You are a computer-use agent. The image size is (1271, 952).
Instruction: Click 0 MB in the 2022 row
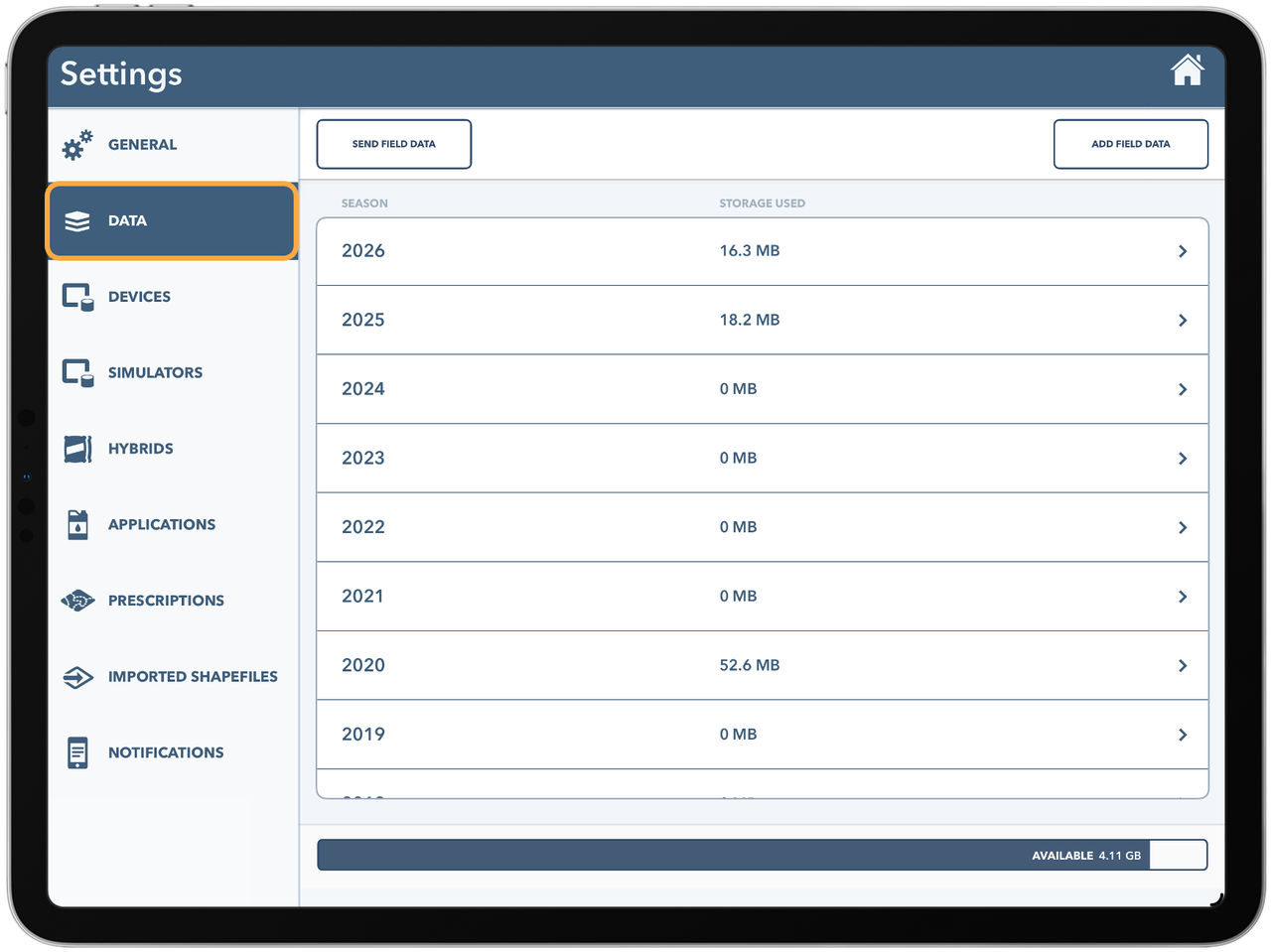coord(738,527)
